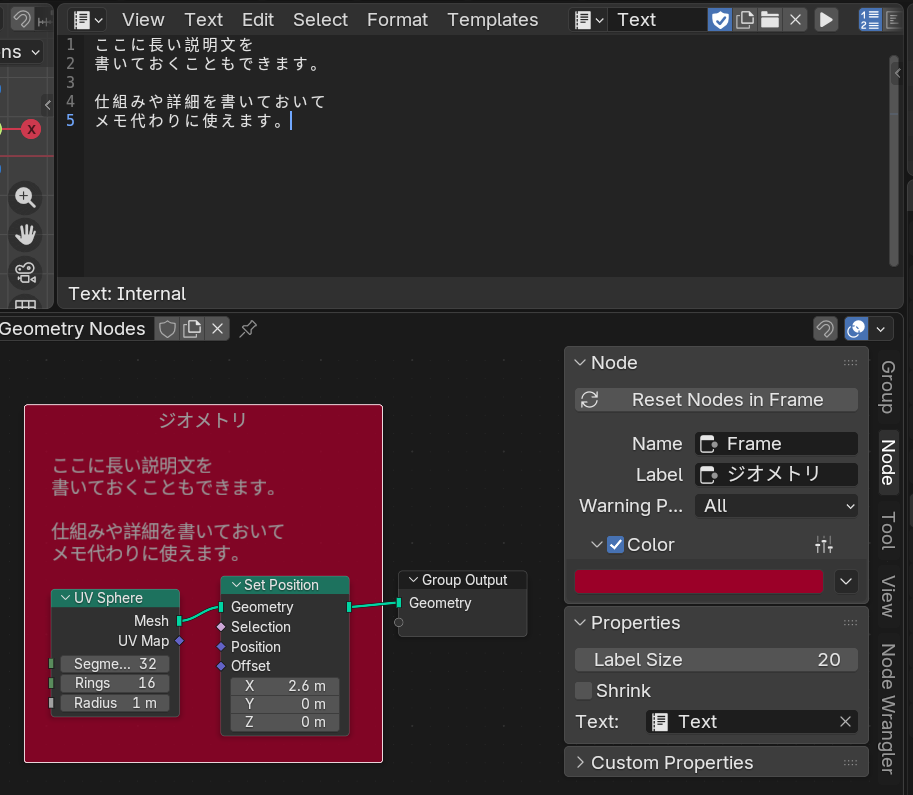
Task: Click the Run Script play button
Action: [826, 20]
